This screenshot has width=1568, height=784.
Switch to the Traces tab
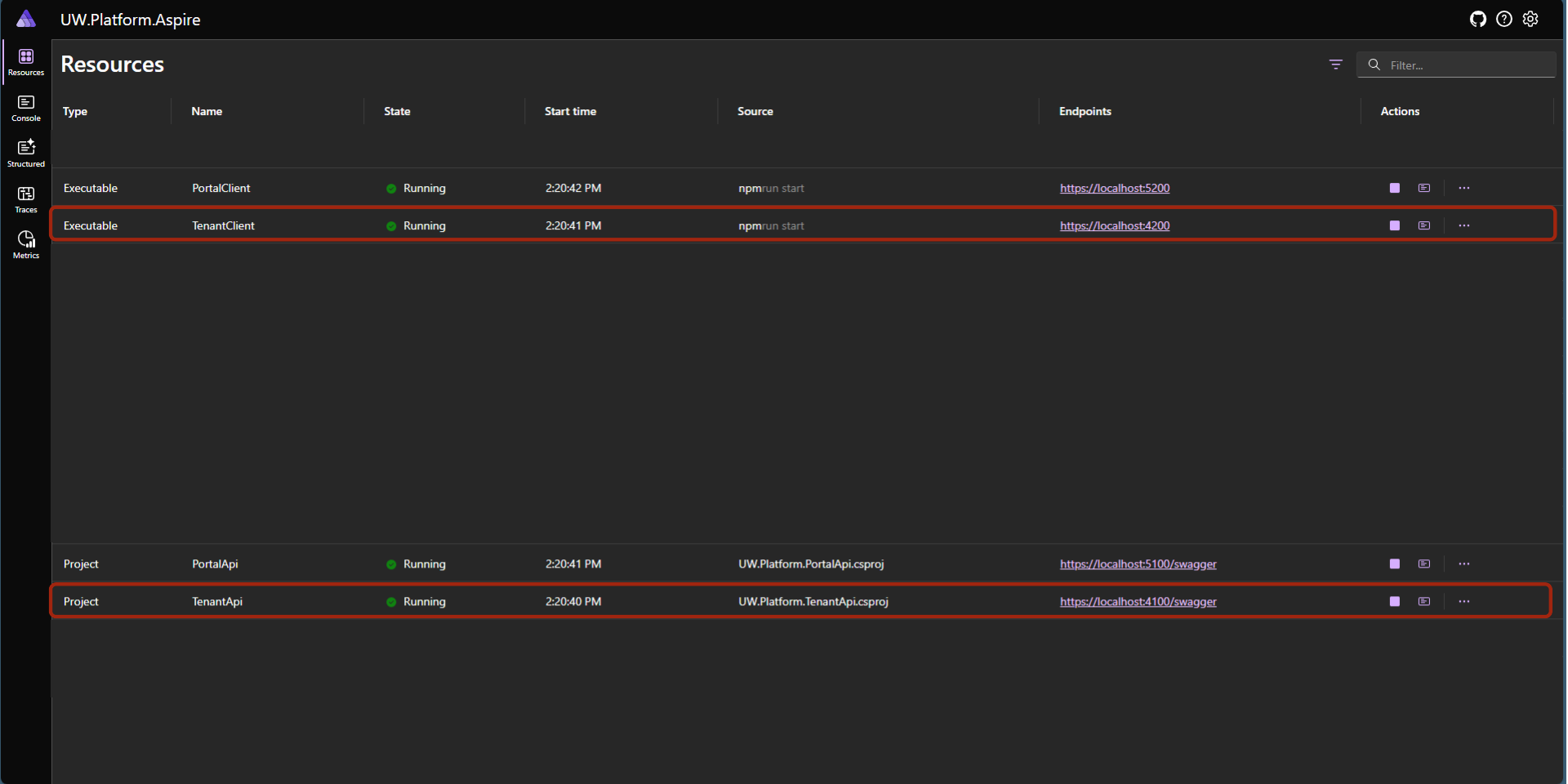(26, 199)
